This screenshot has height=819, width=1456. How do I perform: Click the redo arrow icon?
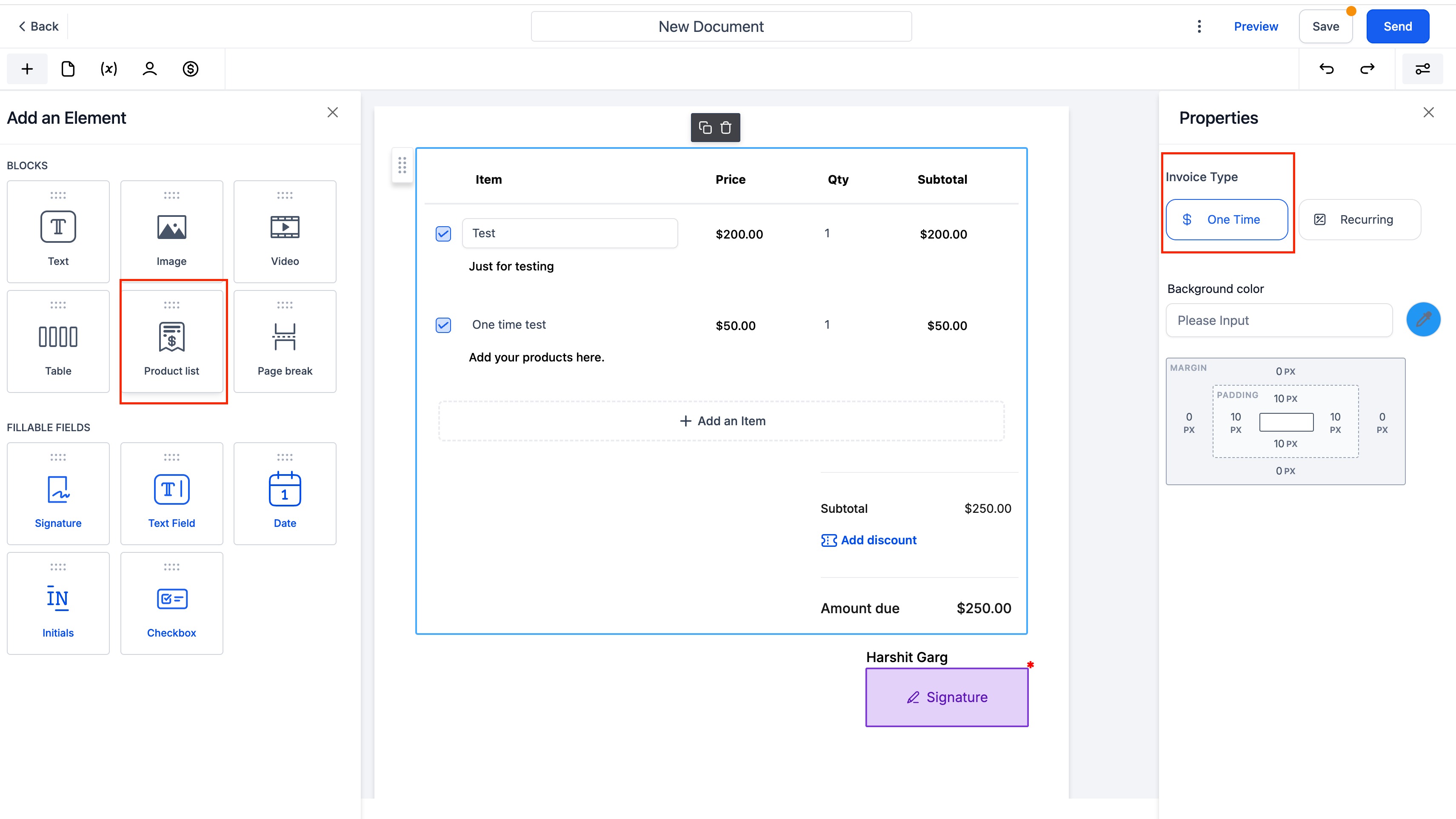tap(1367, 69)
